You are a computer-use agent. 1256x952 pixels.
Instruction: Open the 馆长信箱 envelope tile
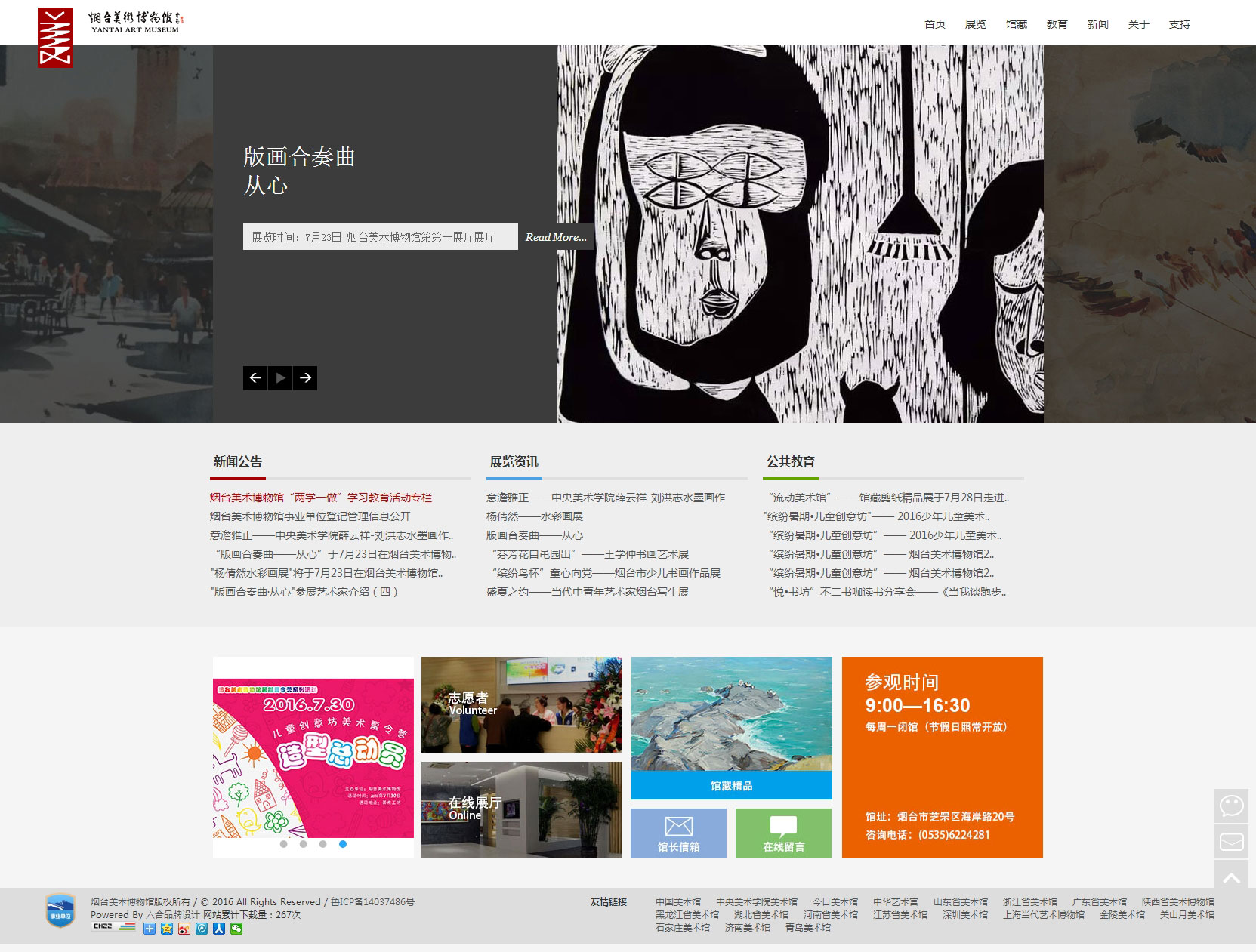tap(678, 833)
